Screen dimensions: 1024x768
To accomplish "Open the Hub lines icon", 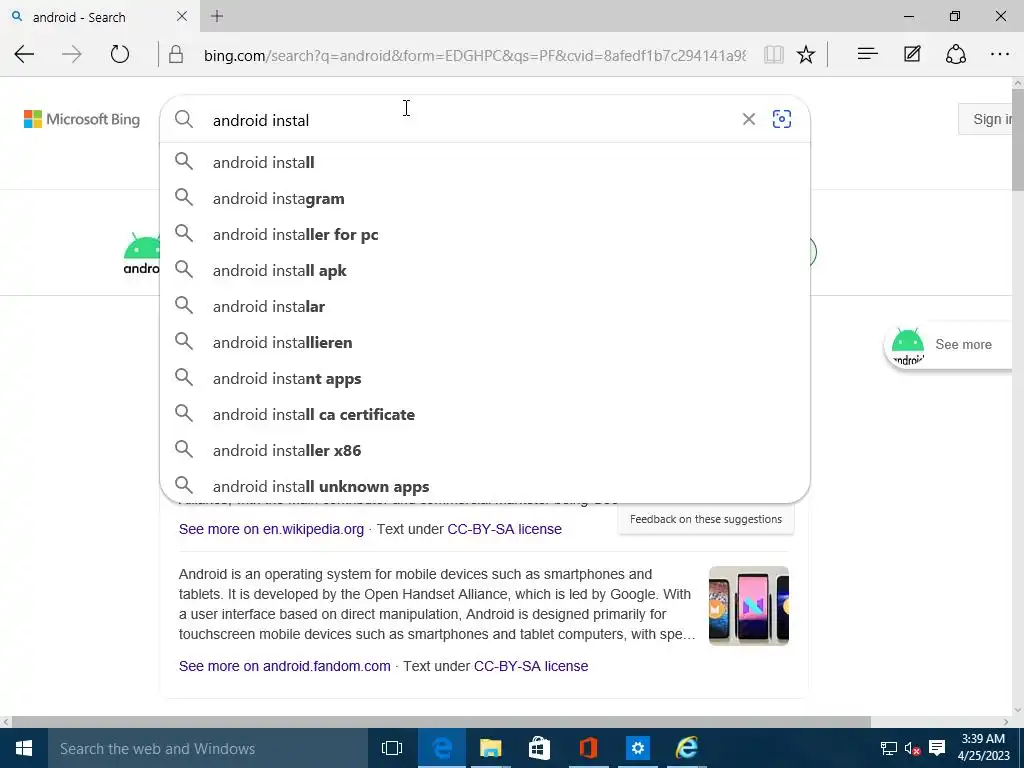I will (867, 54).
